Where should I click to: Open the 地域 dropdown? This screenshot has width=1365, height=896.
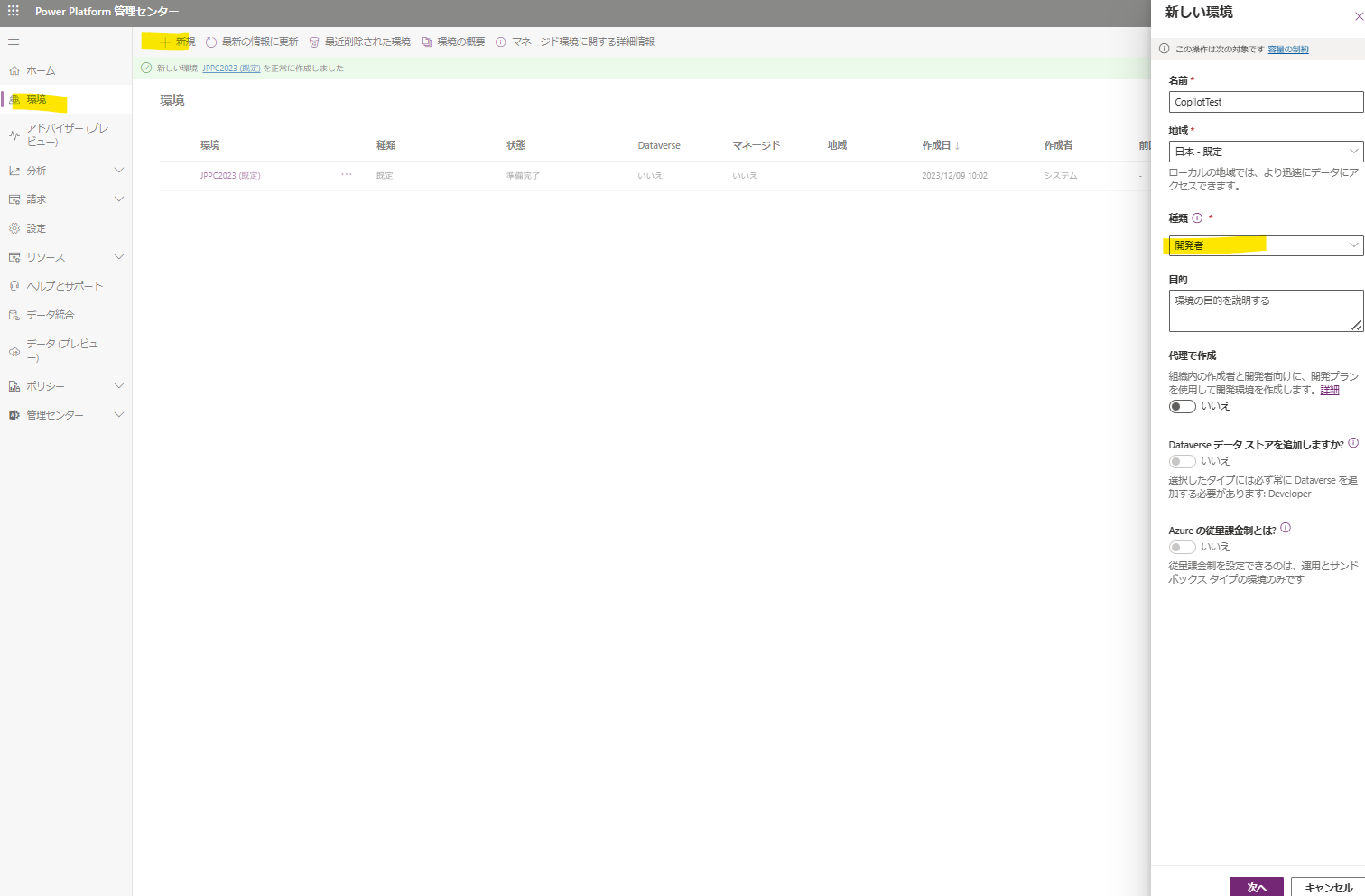tap(1266, 152)
